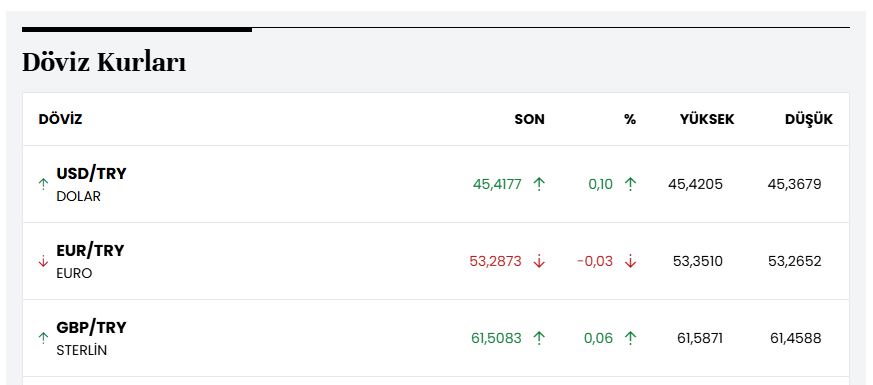Click the EURO label
The width and height of the screenshot is (873, 385).
pos(74,273)
